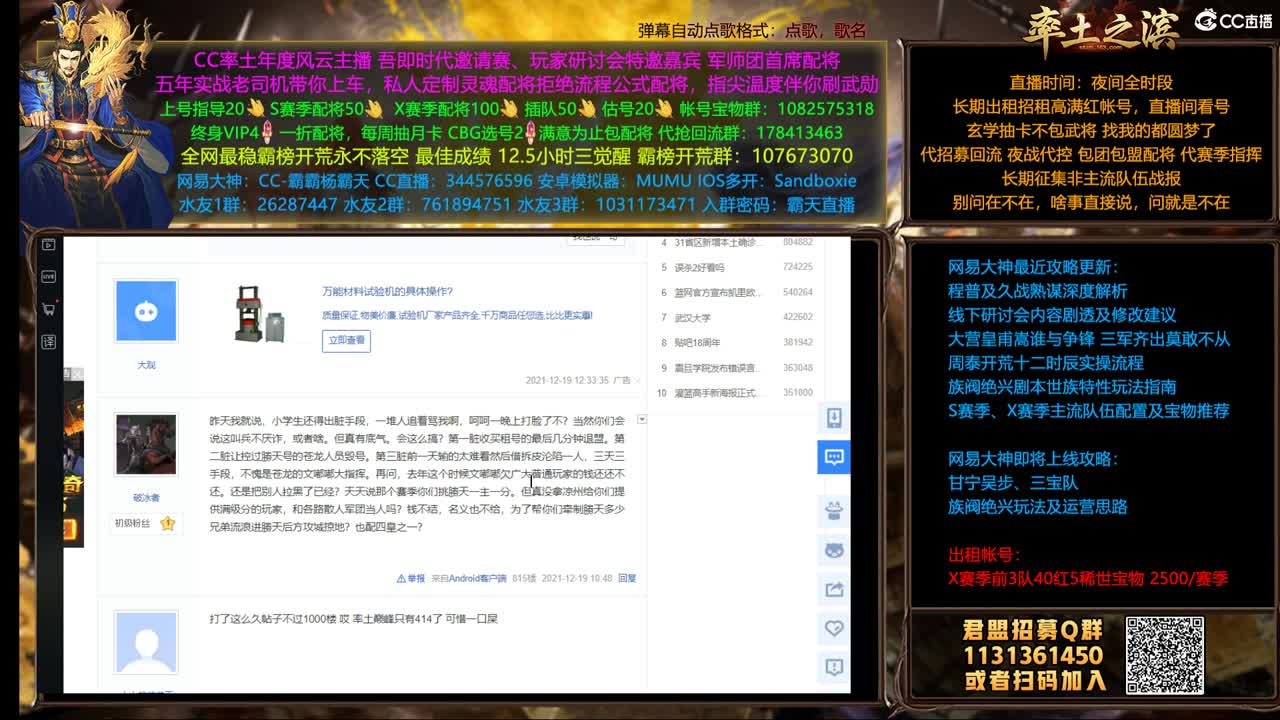Click the heart favorite icon on right toolbar

click(x=834, y=628)
